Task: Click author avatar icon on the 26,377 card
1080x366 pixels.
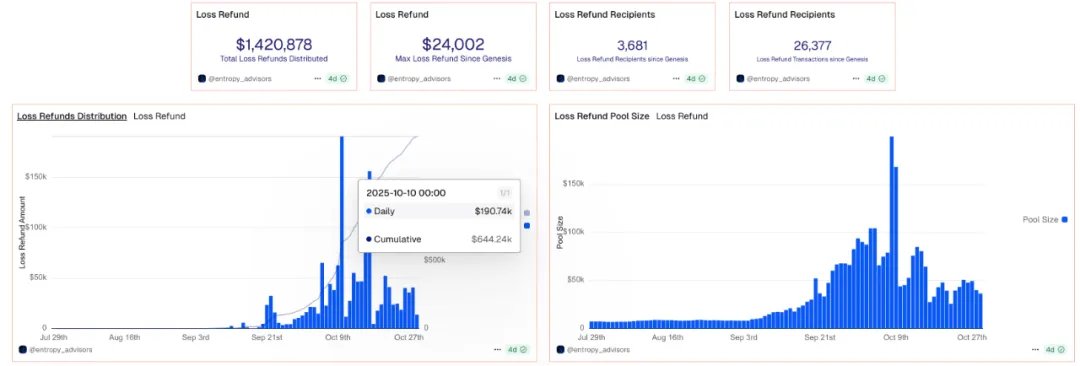Action: tap(740, 79)
